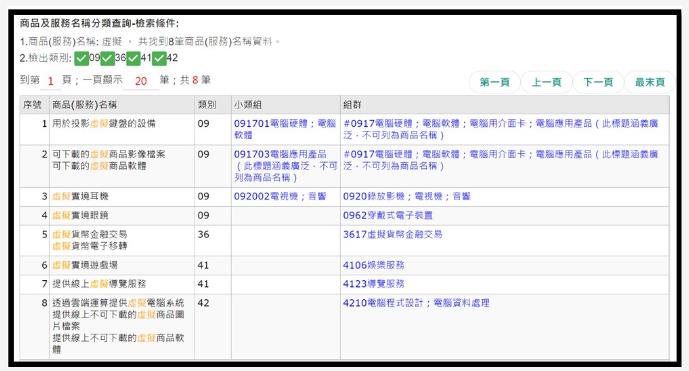
Task: Open link 3617虛擬貨幣金融交易
Action: coord(392,234)
